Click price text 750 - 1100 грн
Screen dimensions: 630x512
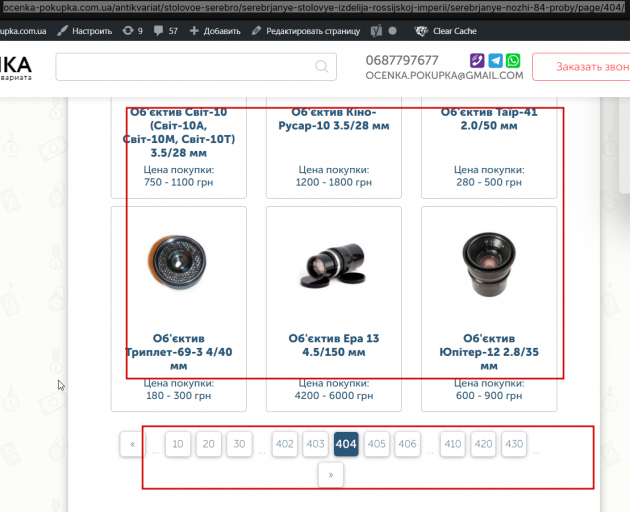pos(179,182)
